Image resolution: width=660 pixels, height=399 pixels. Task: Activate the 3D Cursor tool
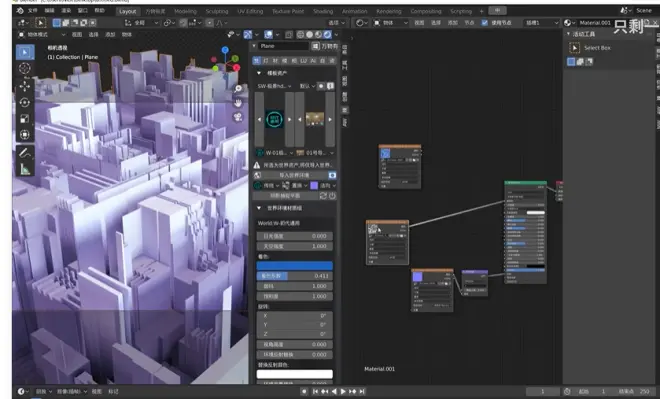(x=25, y=68)
